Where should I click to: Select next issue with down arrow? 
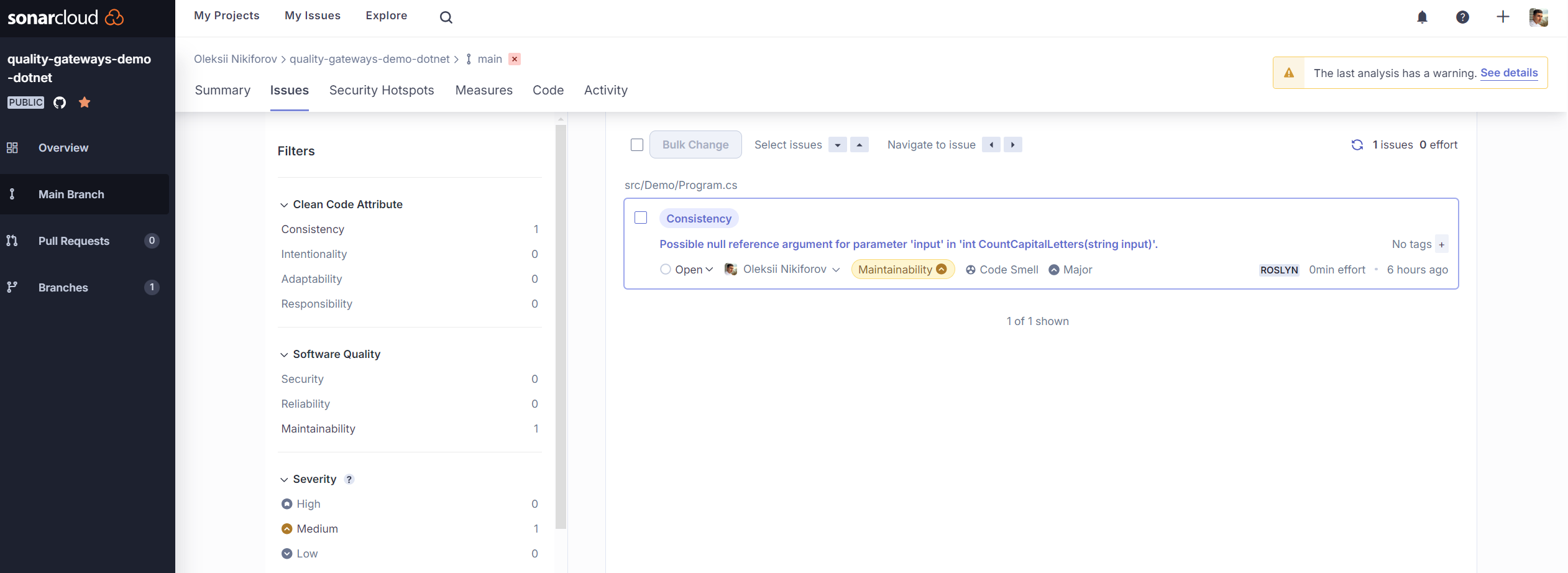(x=838, y=145)
